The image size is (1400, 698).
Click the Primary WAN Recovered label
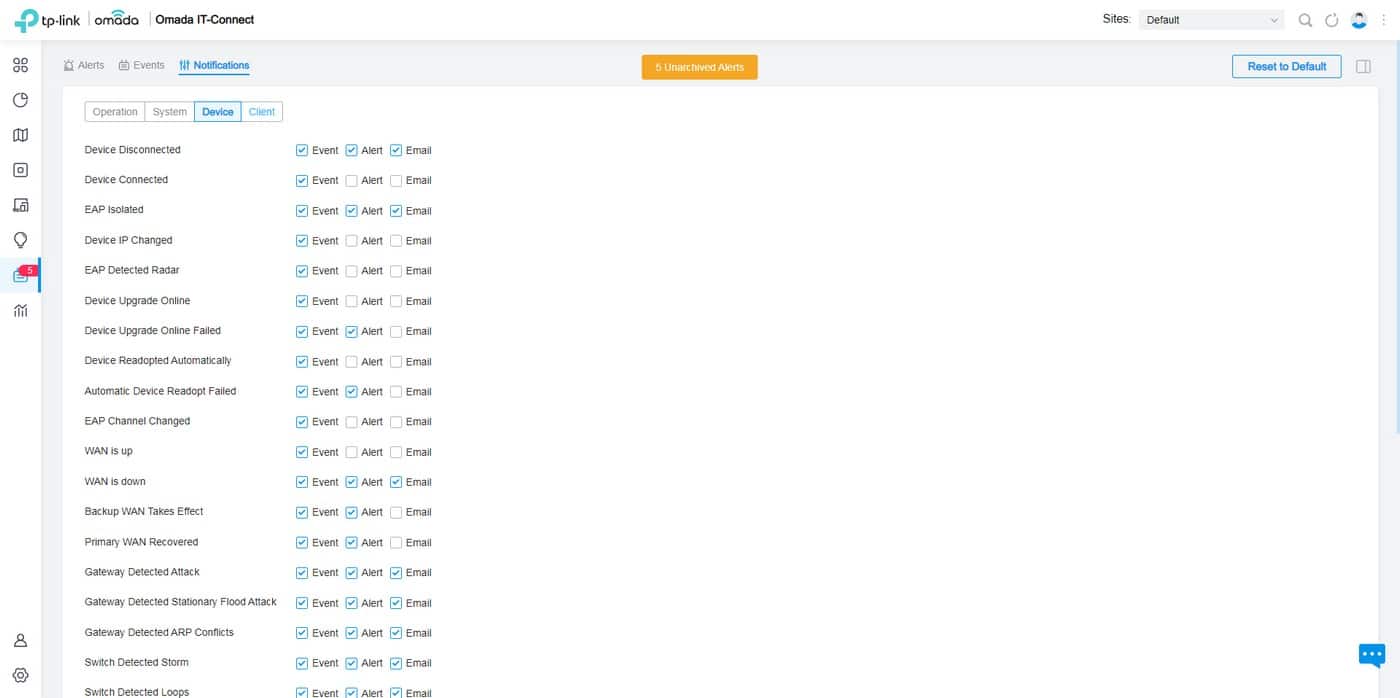(141, 542)
